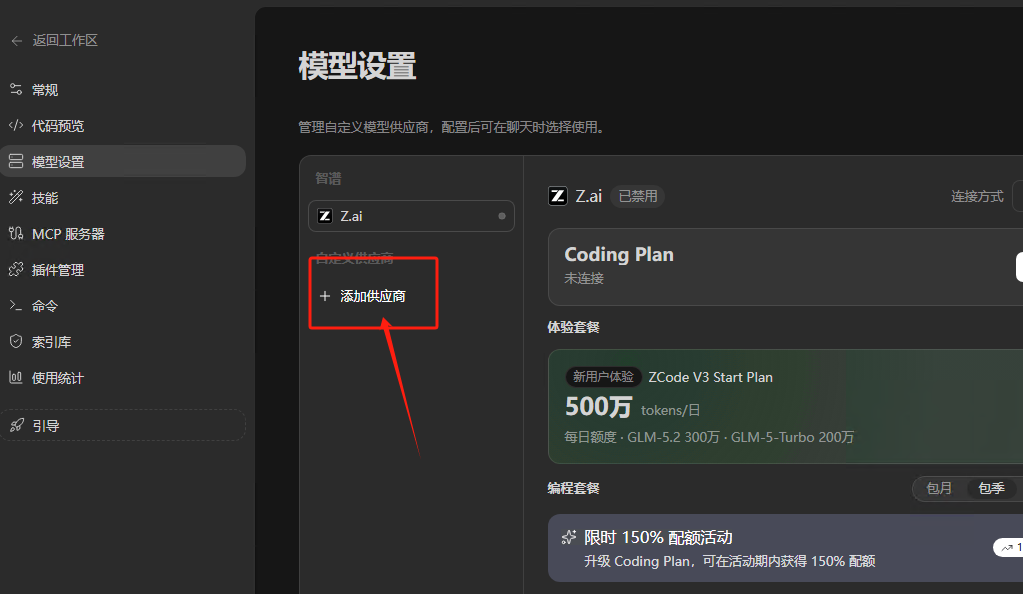This screenshot has width=1023, height=594.
Task: Select 模型设置 in the sidebar
Action: point(123,161)
